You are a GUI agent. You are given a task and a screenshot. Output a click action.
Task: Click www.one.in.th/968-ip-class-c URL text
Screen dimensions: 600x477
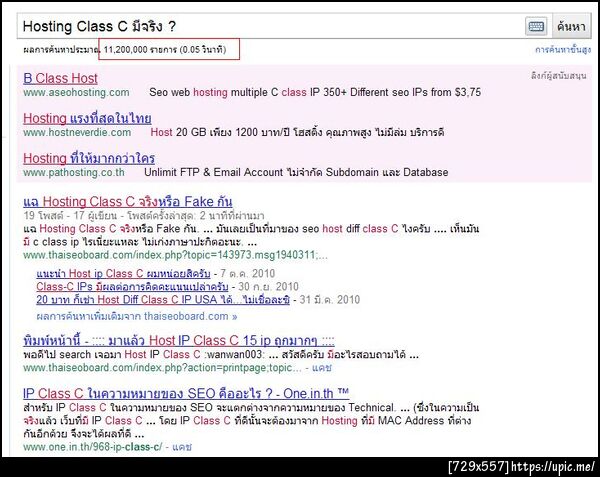click(x=93, y=447)
